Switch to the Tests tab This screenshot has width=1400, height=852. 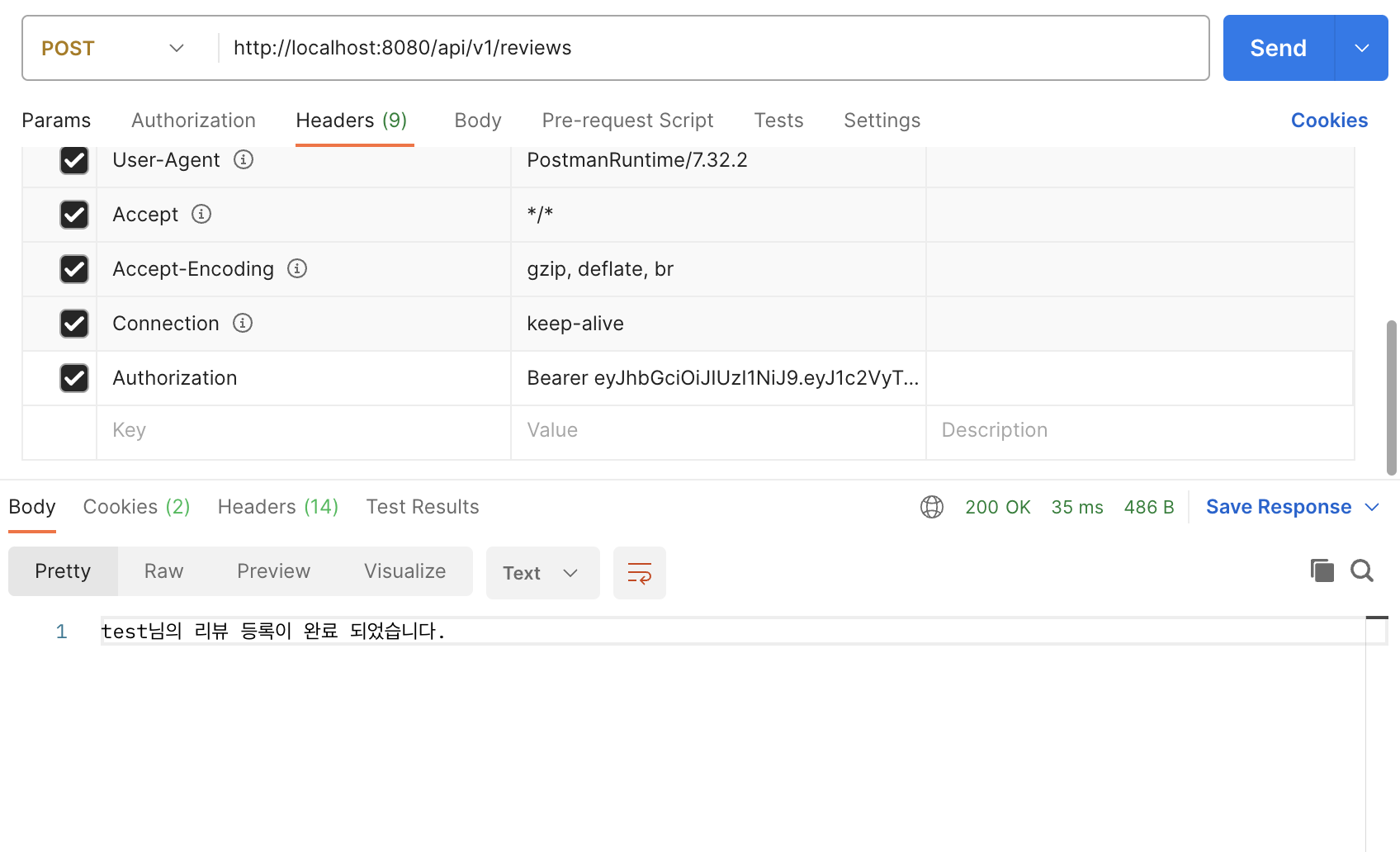coord(778,121)
